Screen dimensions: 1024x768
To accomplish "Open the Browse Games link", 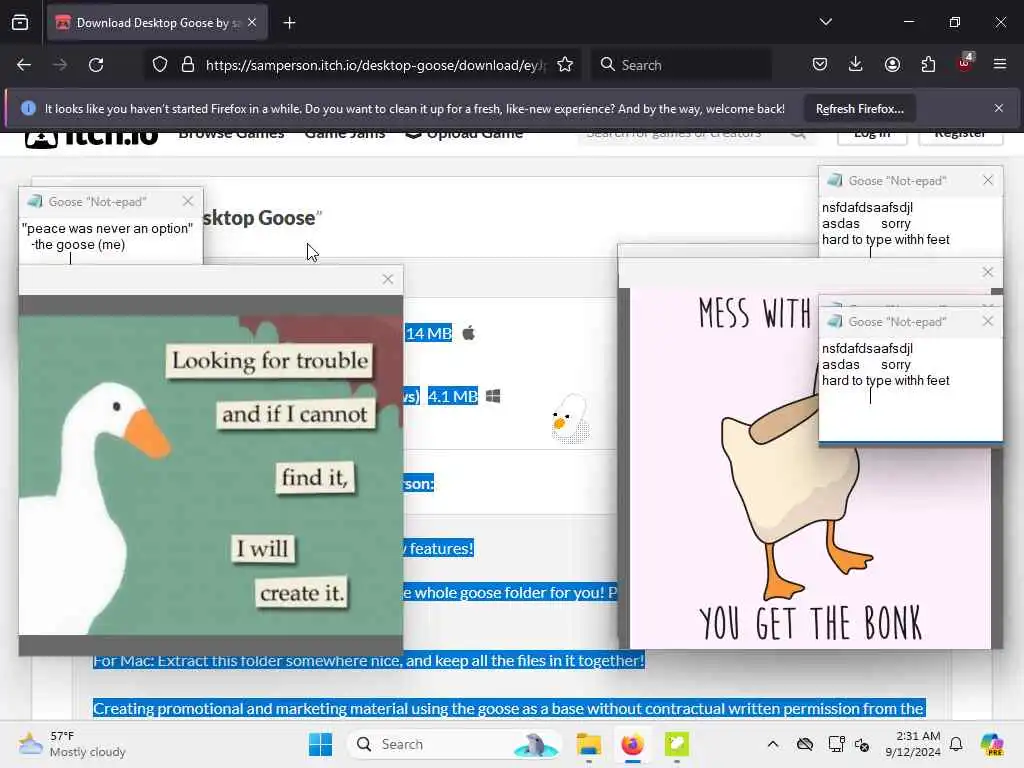I will coord(231,136).
